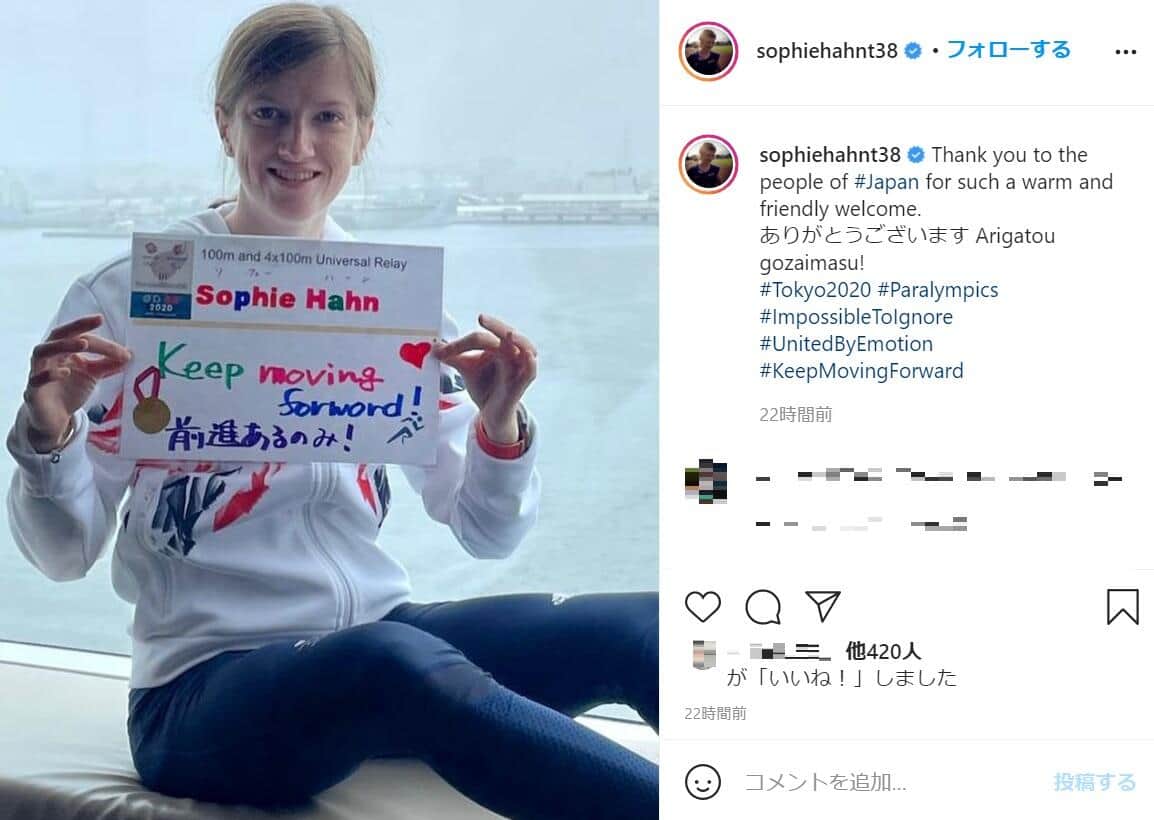Image resolution: width=1154 pixels, height=820 pixels.
Task: Open comments via the speech bubble icon
Action: (763, 606)
